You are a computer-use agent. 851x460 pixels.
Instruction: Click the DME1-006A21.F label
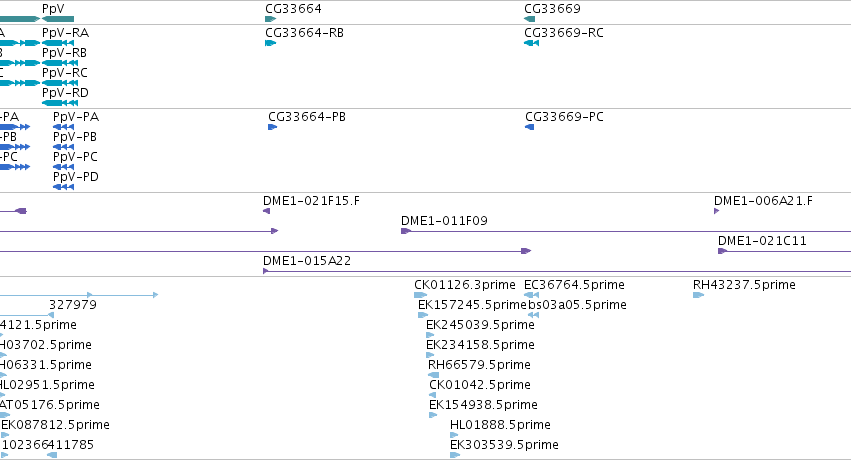(764, 201)
